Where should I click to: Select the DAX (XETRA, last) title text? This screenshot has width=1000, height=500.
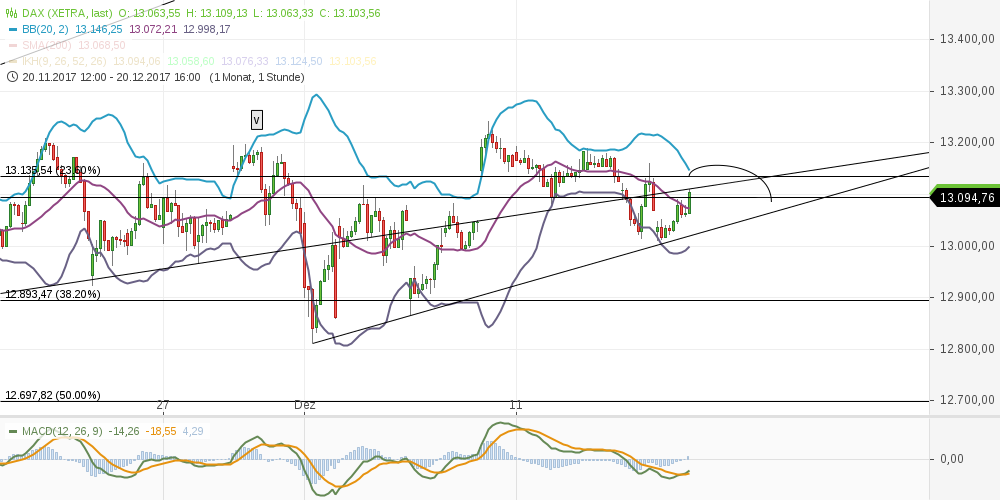pyautogui.click(x=67, y=13)
